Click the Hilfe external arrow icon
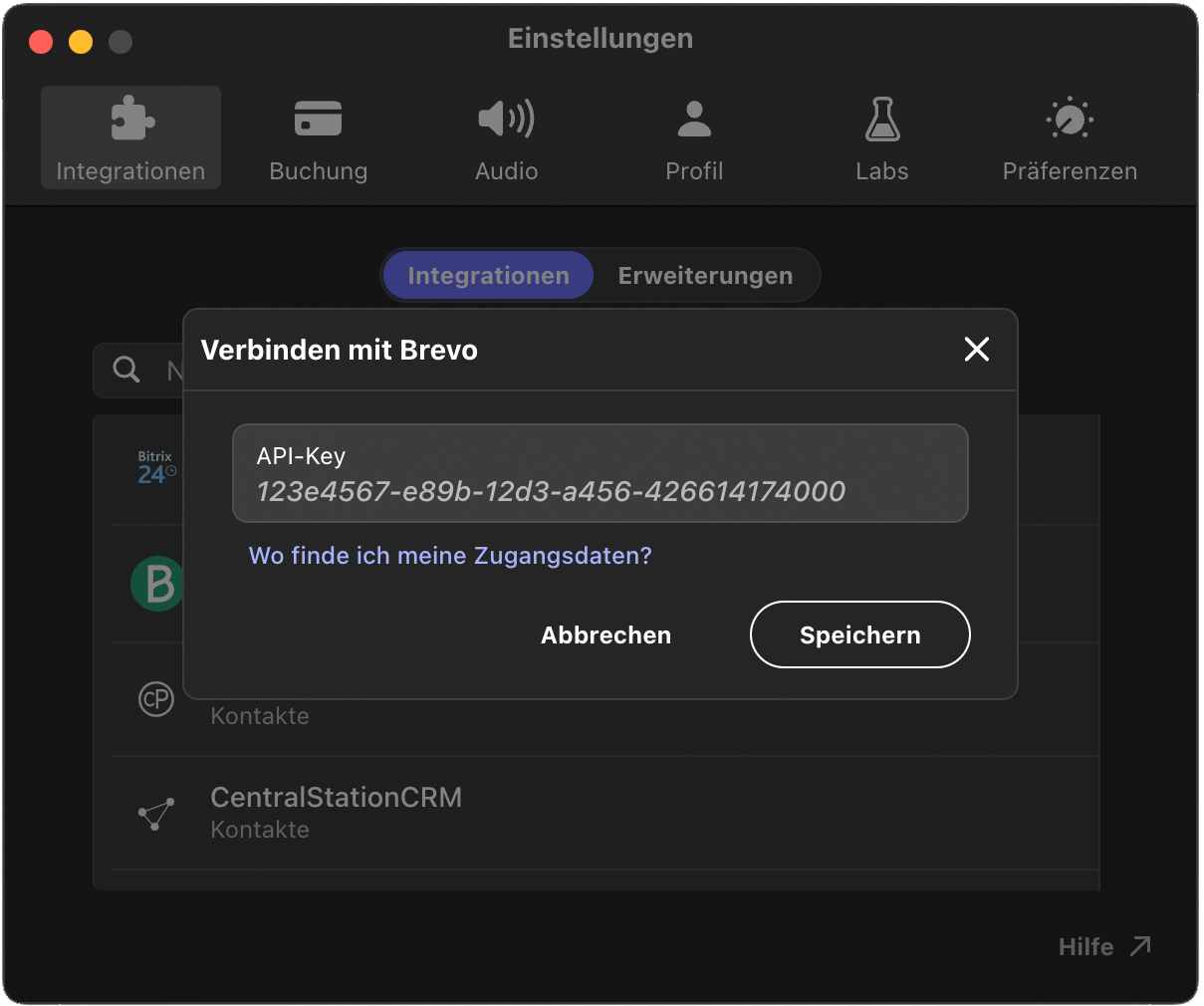The image size is (1204, 1006). tap(1140, 946)
